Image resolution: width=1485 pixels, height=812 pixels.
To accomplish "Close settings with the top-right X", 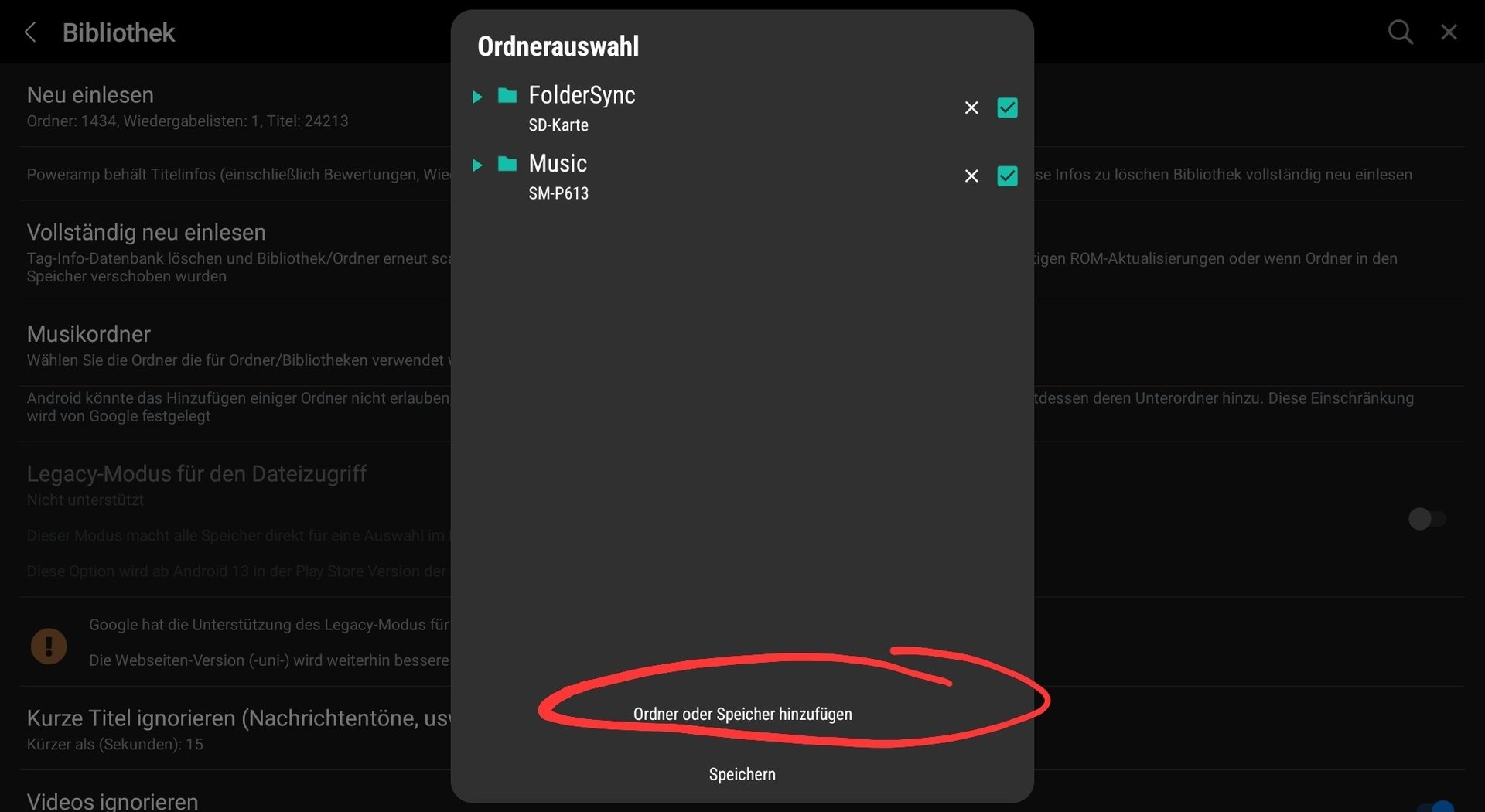I will pos(1449,32).
